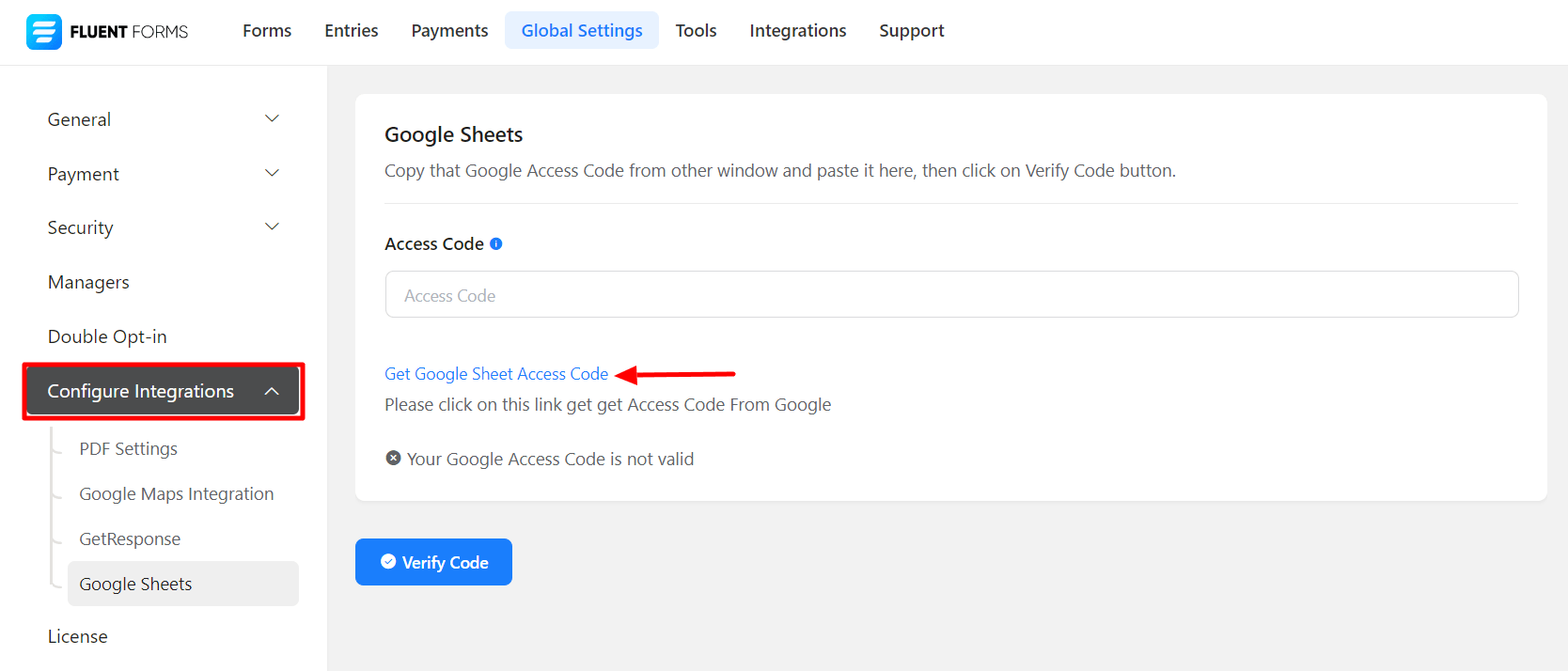Open the Forms menu
1568x671 pixels.
pyautogui.click(x=267, y=31)
